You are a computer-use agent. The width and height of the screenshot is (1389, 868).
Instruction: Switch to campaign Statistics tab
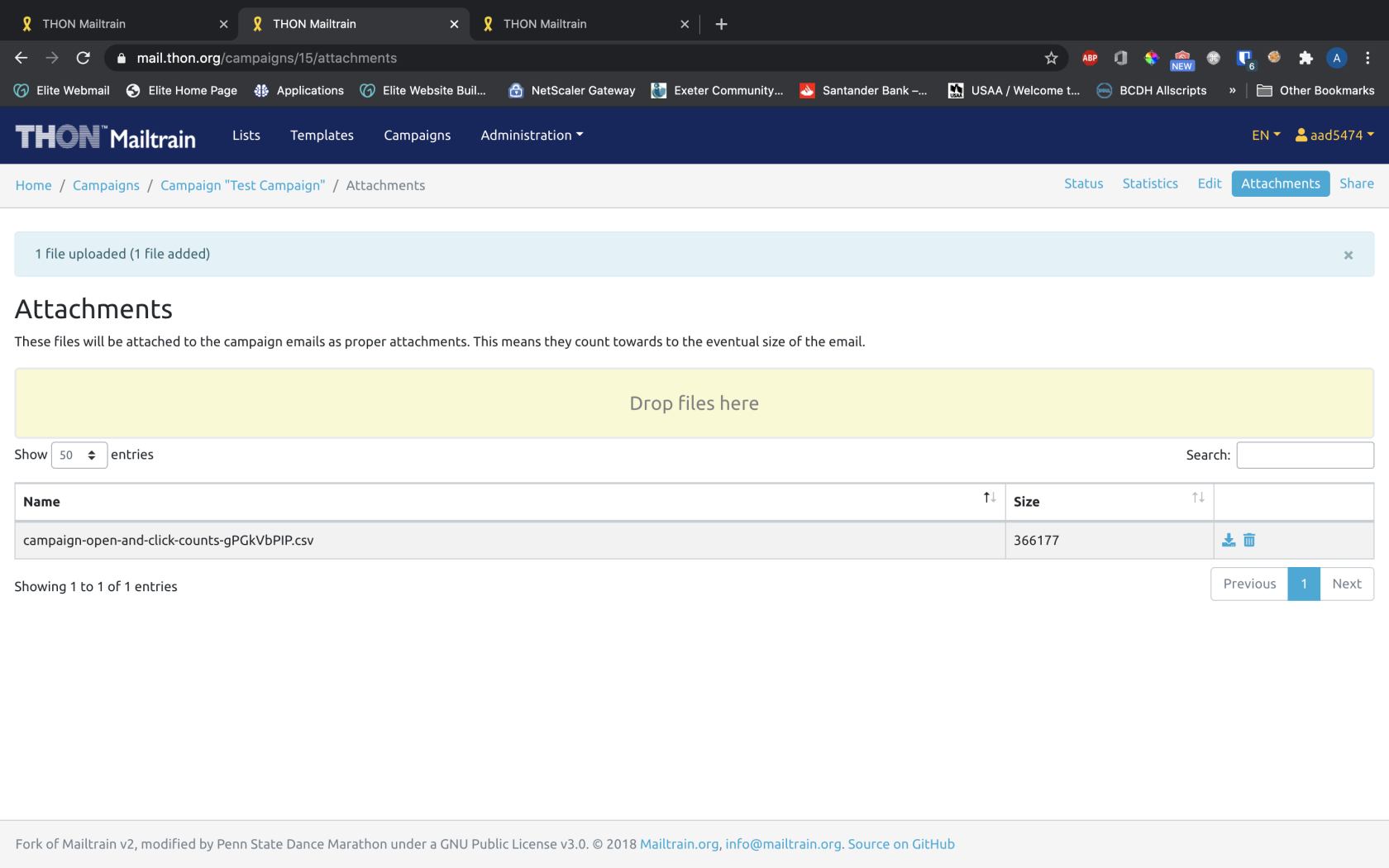pos(1150,184)
